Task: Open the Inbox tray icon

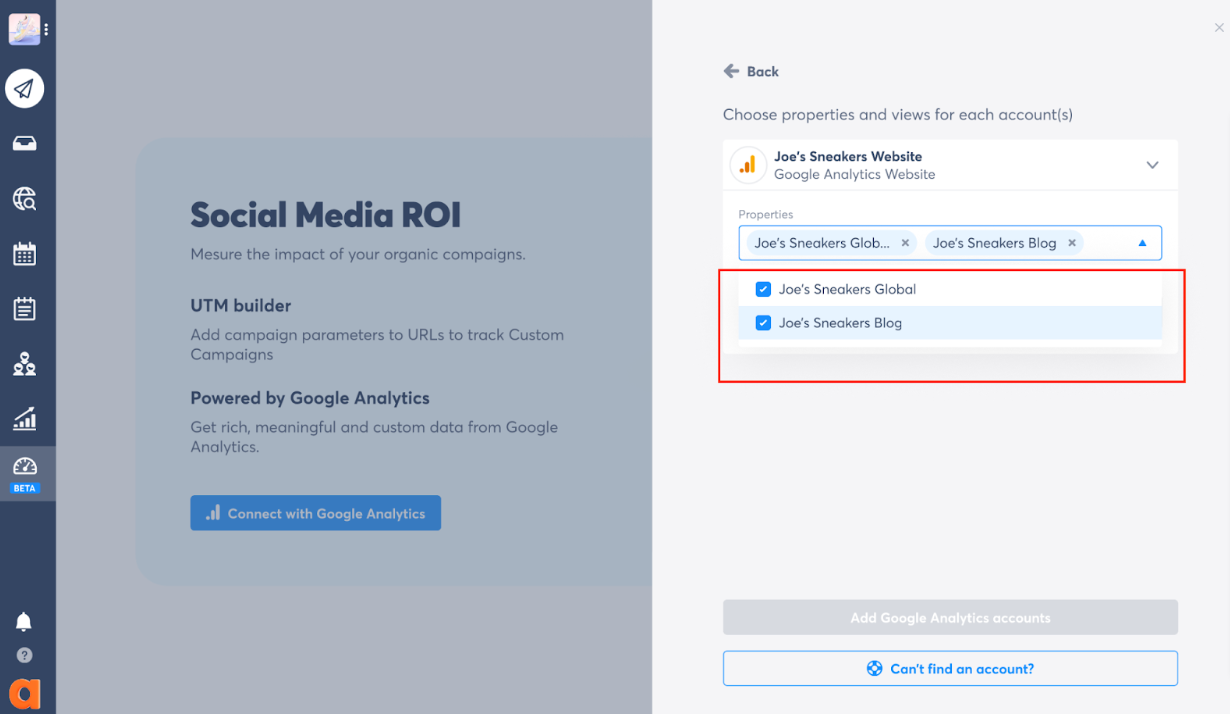Action: [24, 143]
